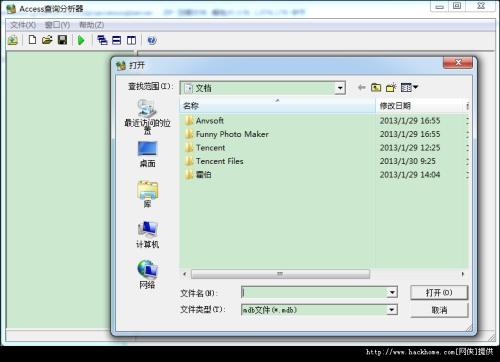Tile windows horizontally from the toolbar
The height and width of the screenshot is (362, 500).
click(117, 40)
